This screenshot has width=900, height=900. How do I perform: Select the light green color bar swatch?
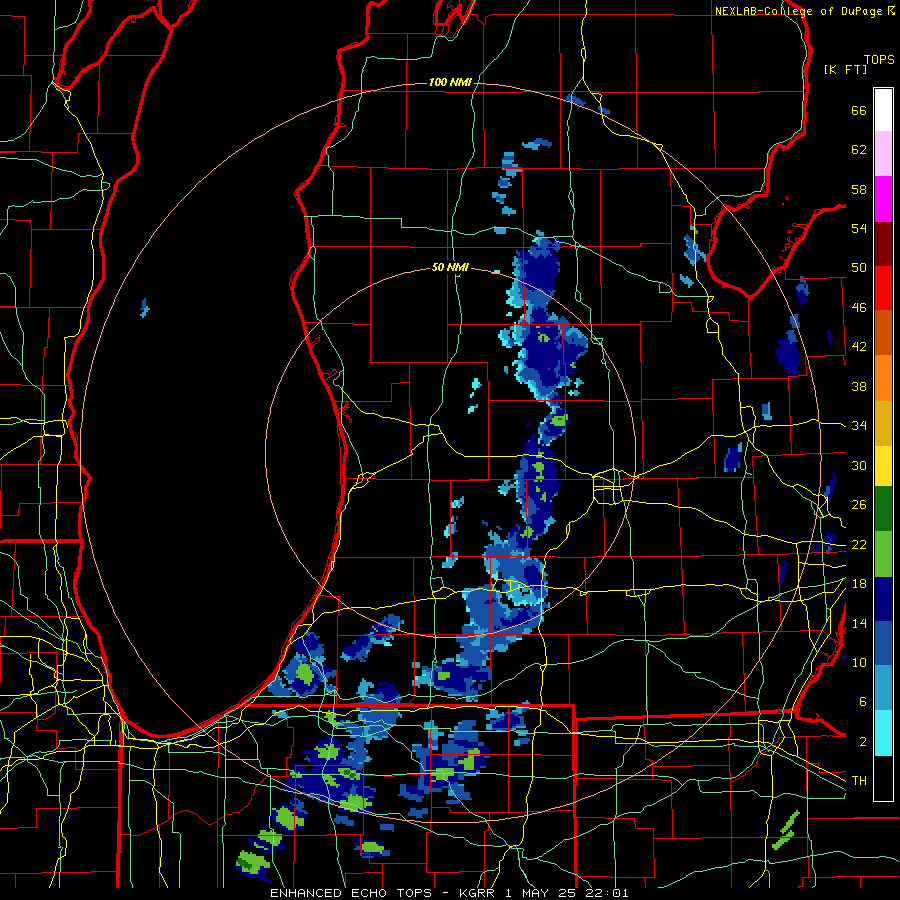(883, 553)
